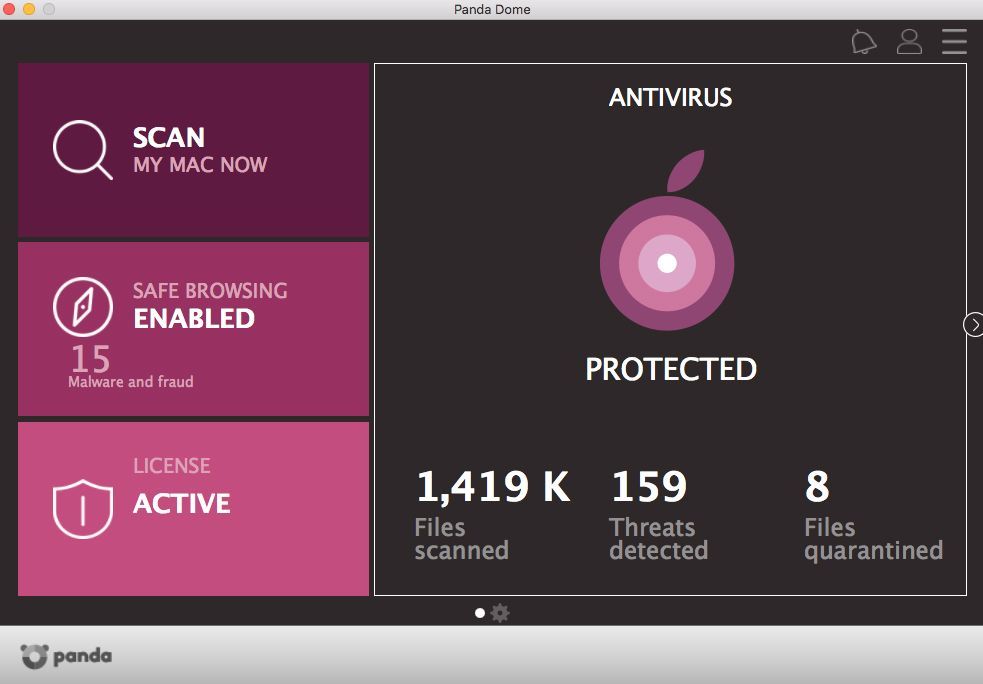This screenshot has width=983, height=684.
Task: Click the Files scanned label
Action: pos(461,539)
